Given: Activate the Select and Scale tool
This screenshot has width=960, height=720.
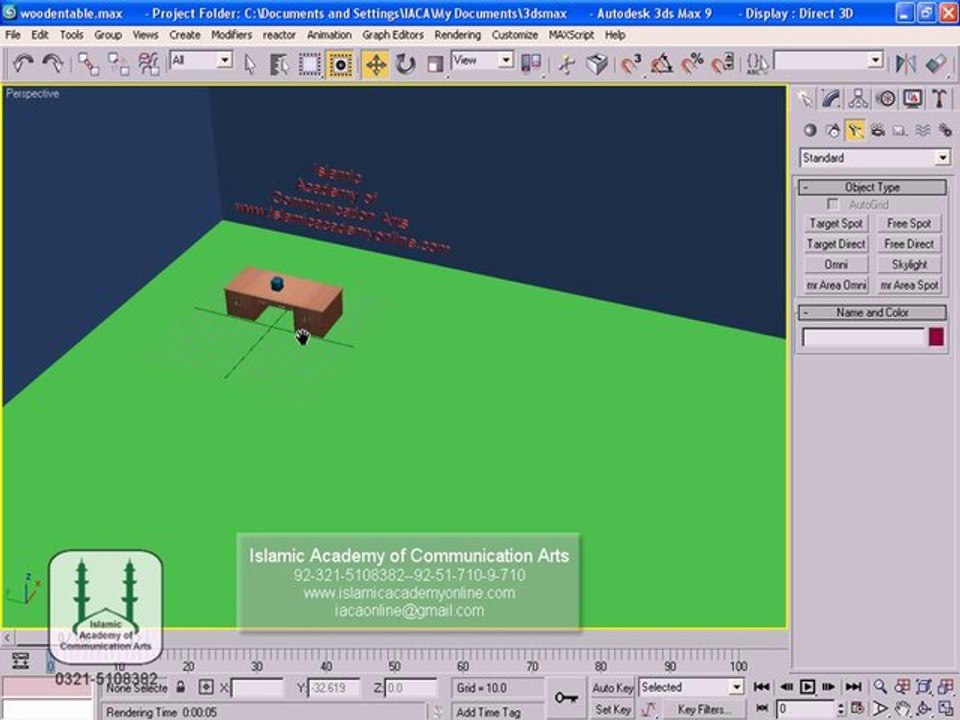Looking at the screenshot, I should click(x=435, y=64).
